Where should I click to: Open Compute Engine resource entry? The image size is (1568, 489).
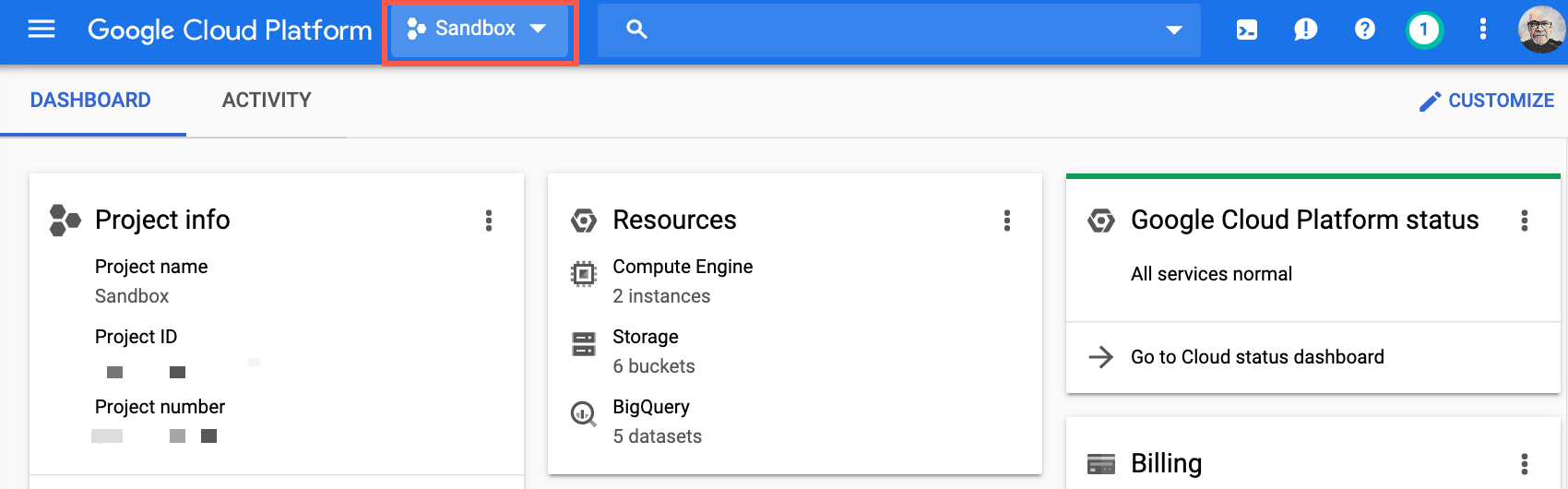pyautogui.click(x=683, y=268)
